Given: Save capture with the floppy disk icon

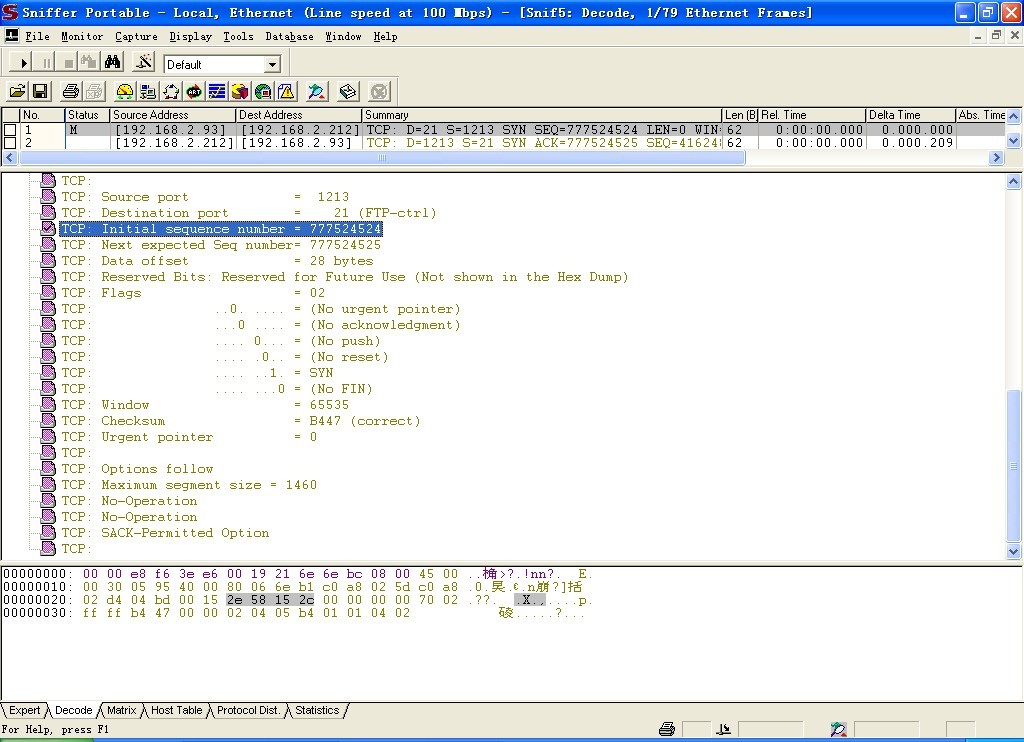Looking at the screenshot, I should coord(40,91).
